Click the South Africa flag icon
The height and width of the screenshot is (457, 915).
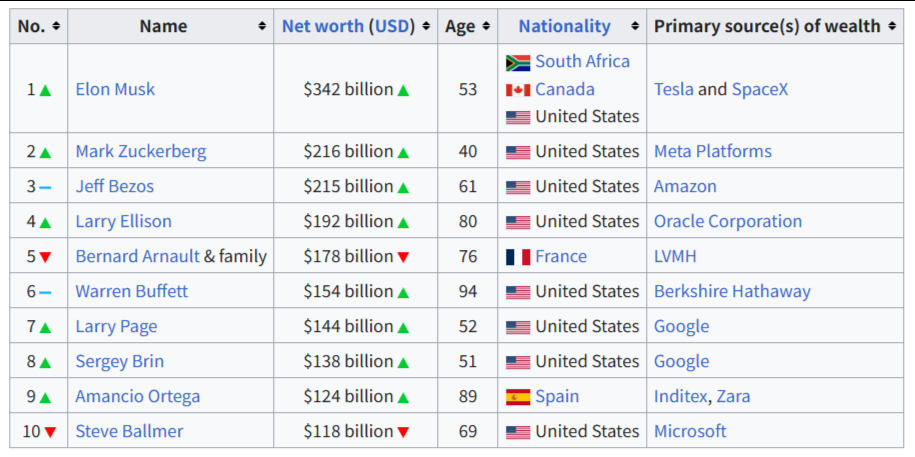click(518, 62)
